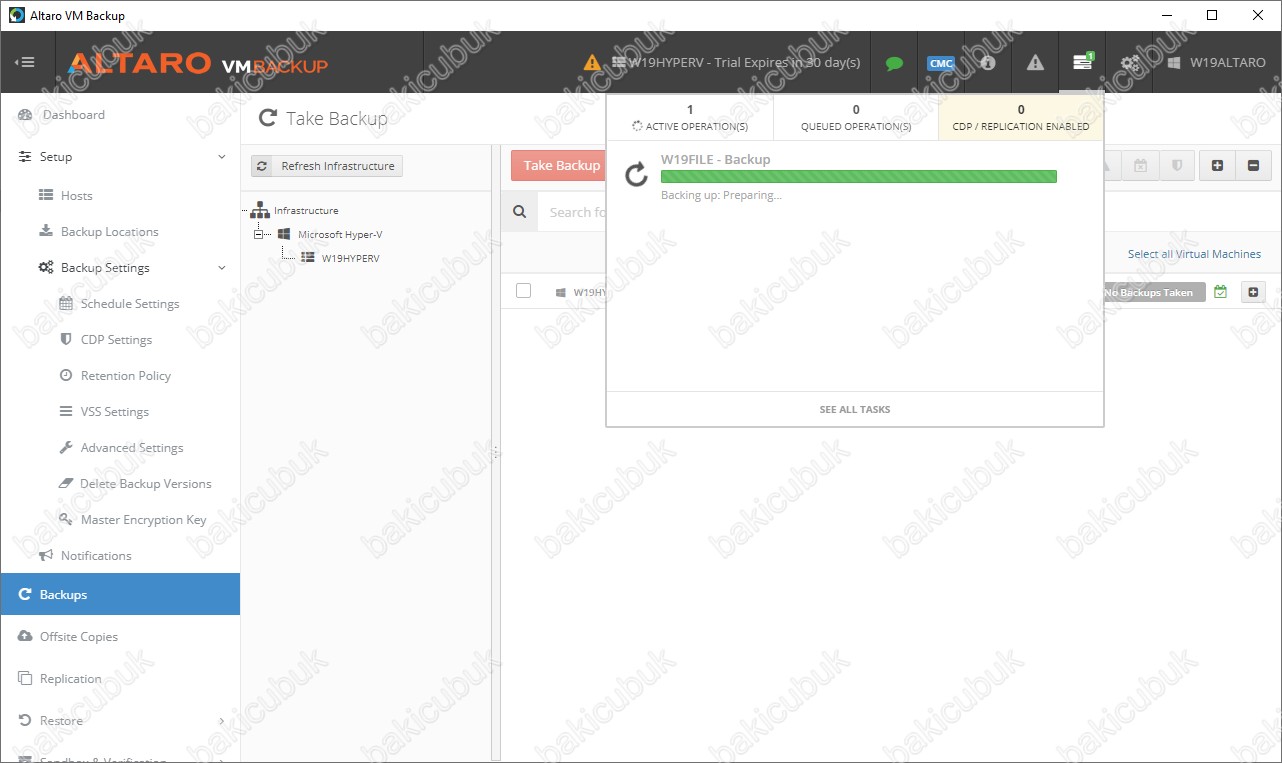The width and height of the screenshot is (1282, 763).
Task: Click See All Tasks link
Action: coord(855,410)
